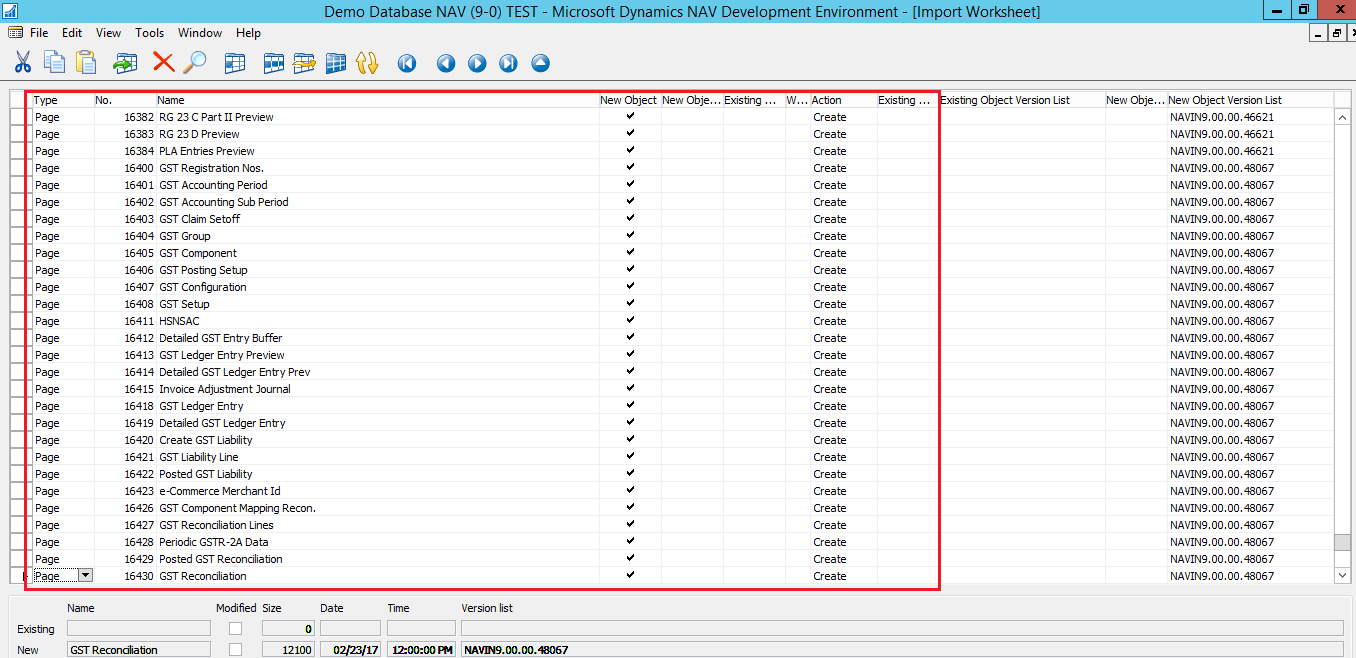Click the round blue up-arrow toolbar icon
The height and width of the screenshot is (658, 1356).
click(x=540, y=63)
